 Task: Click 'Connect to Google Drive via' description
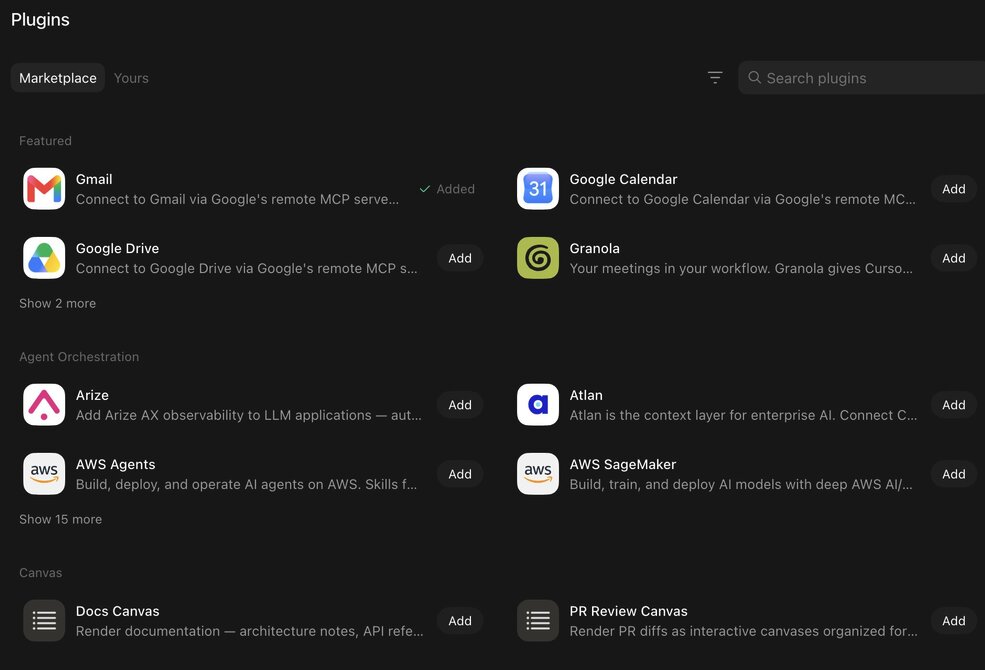tap(246, 268)
